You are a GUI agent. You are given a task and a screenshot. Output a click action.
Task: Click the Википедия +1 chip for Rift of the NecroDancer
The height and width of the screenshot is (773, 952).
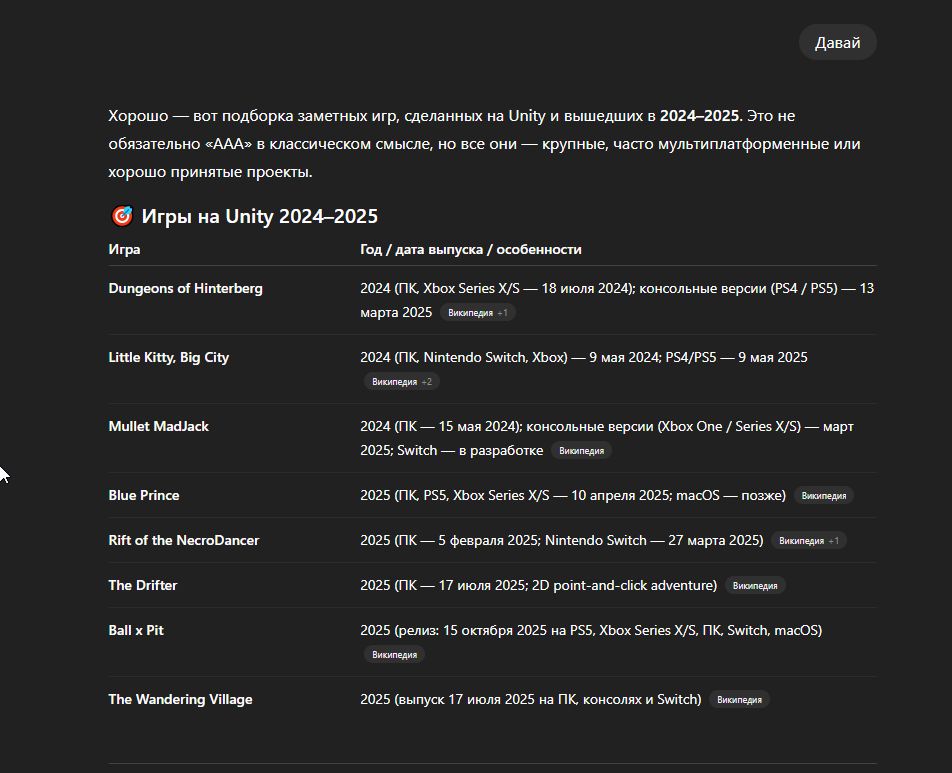tap(809, 541)
